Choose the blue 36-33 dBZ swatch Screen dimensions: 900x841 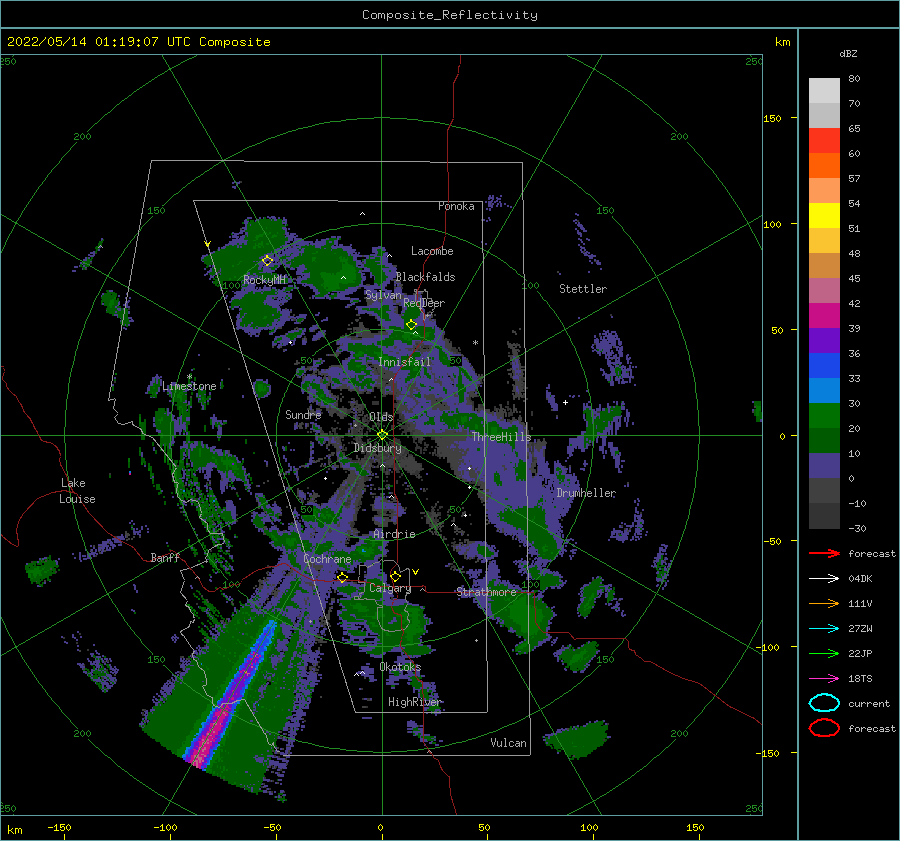coord(824,366)
